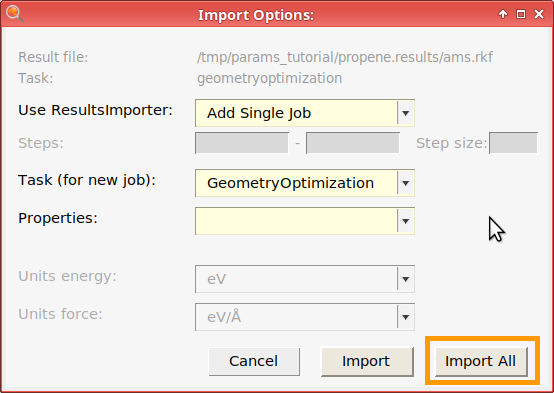Click the Import All button
Image resolution: width=554 pixels, height=393 pixels.
click(481, 362)
